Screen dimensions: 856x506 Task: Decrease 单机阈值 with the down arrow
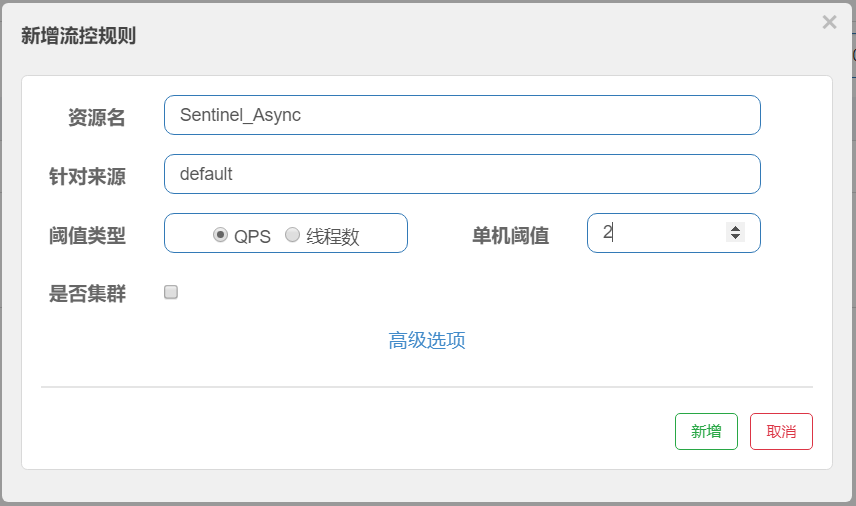point(735,237)
